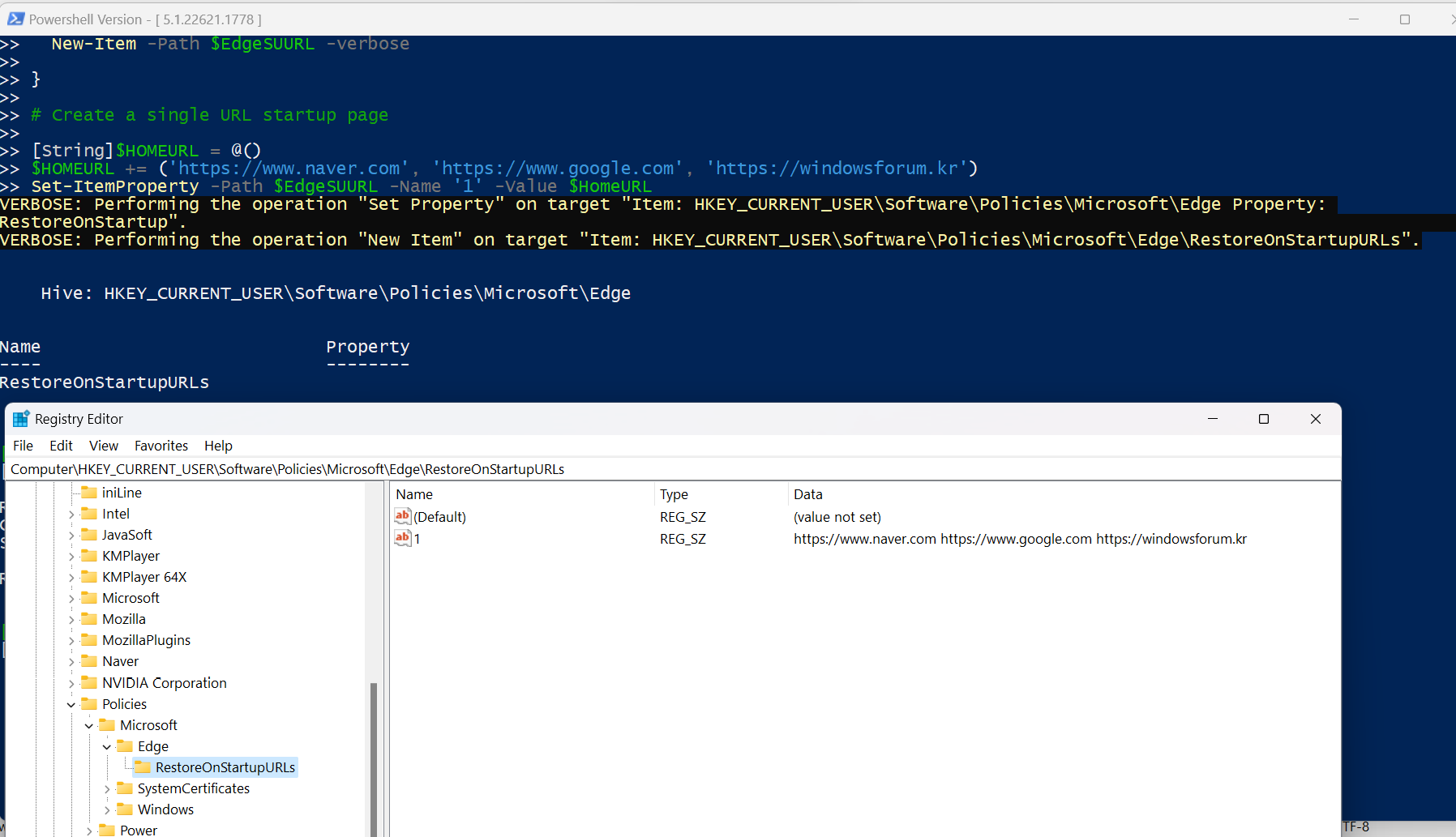Open the Favorites menu in Registry Editor
Image resolution: width=1456 pixels, height=837 pixels.
click(x=161, y=446)
